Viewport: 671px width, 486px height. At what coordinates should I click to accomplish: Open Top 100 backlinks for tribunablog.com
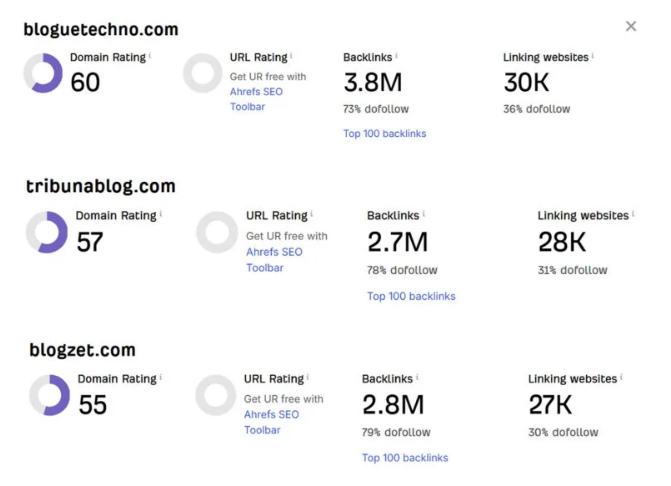tap(411, 296)
